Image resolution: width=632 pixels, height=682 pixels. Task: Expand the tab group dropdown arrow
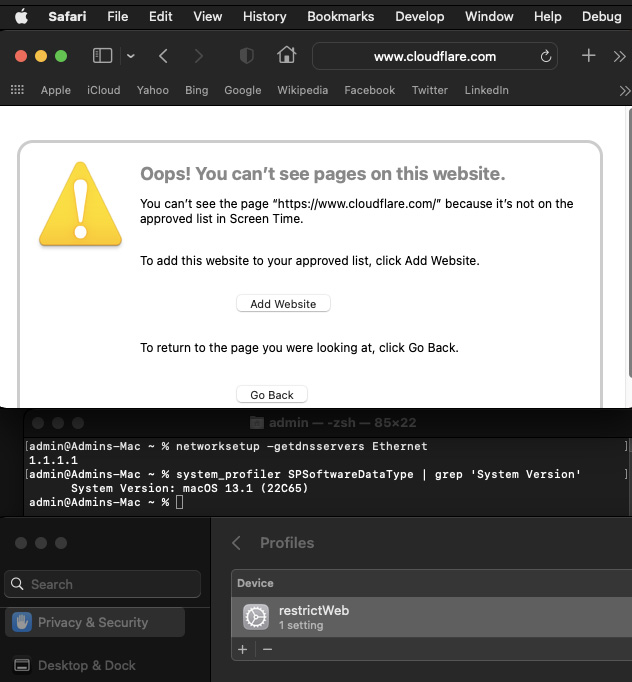130,56
